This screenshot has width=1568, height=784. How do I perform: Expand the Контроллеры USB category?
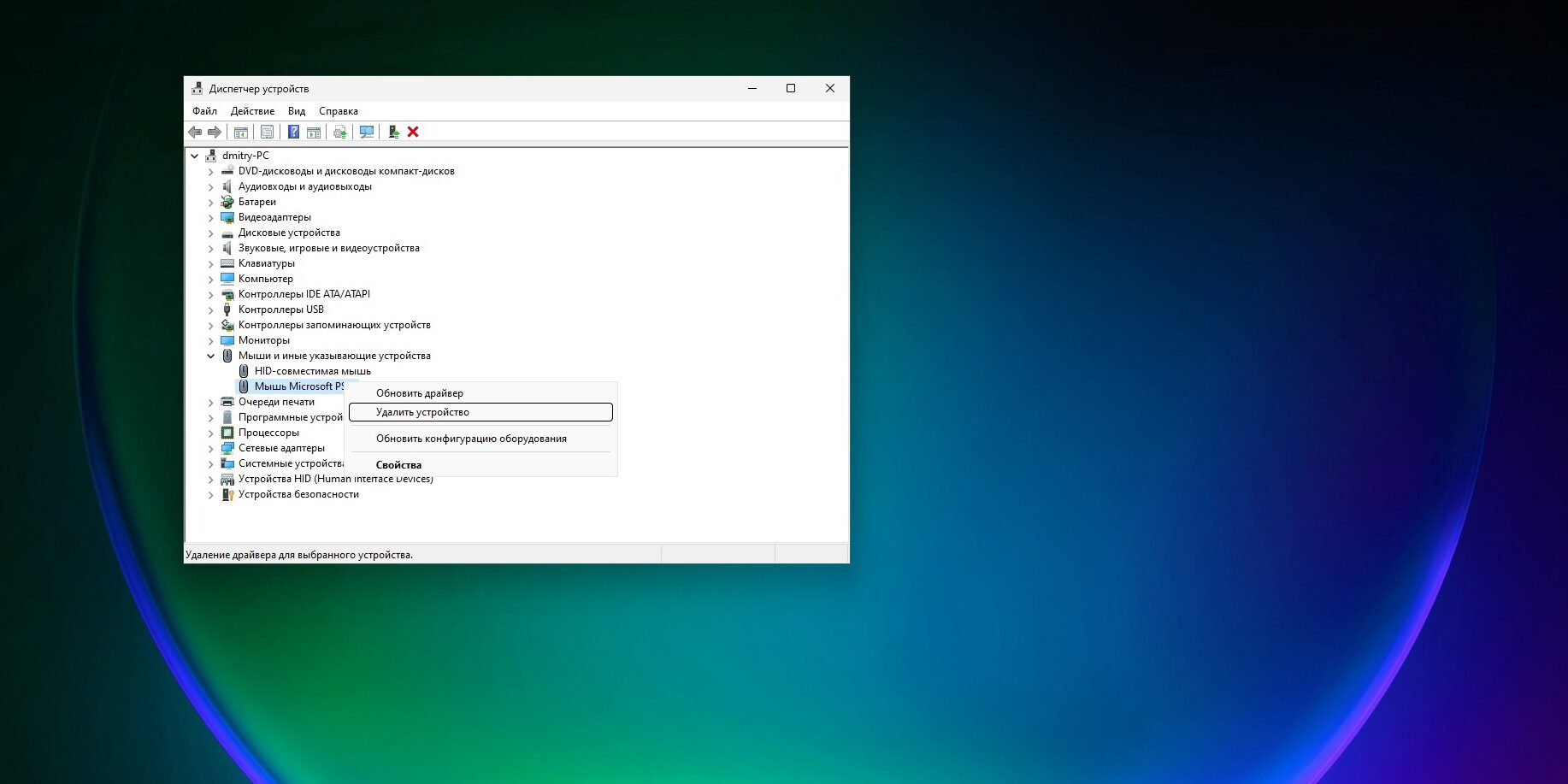coord(211,310)
